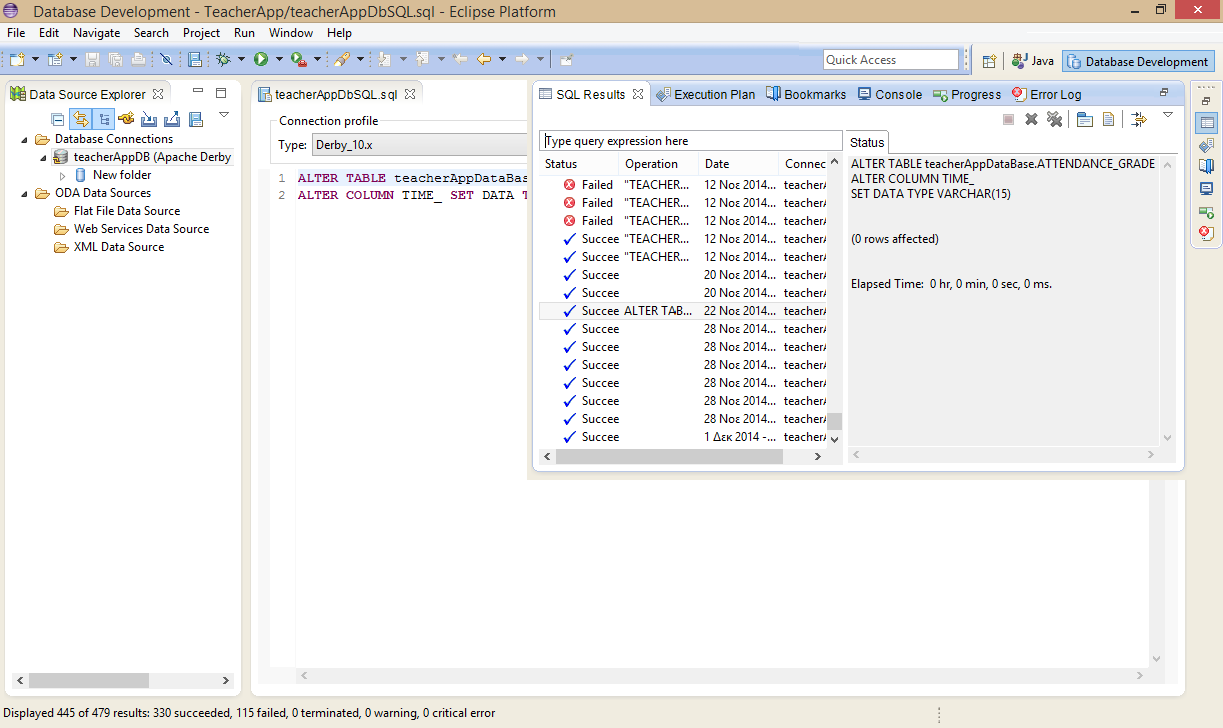This screenshot has width=1223, height=728.
Task: Click Collapse All in Data Source Explorer
Action: tap(58, 119)
